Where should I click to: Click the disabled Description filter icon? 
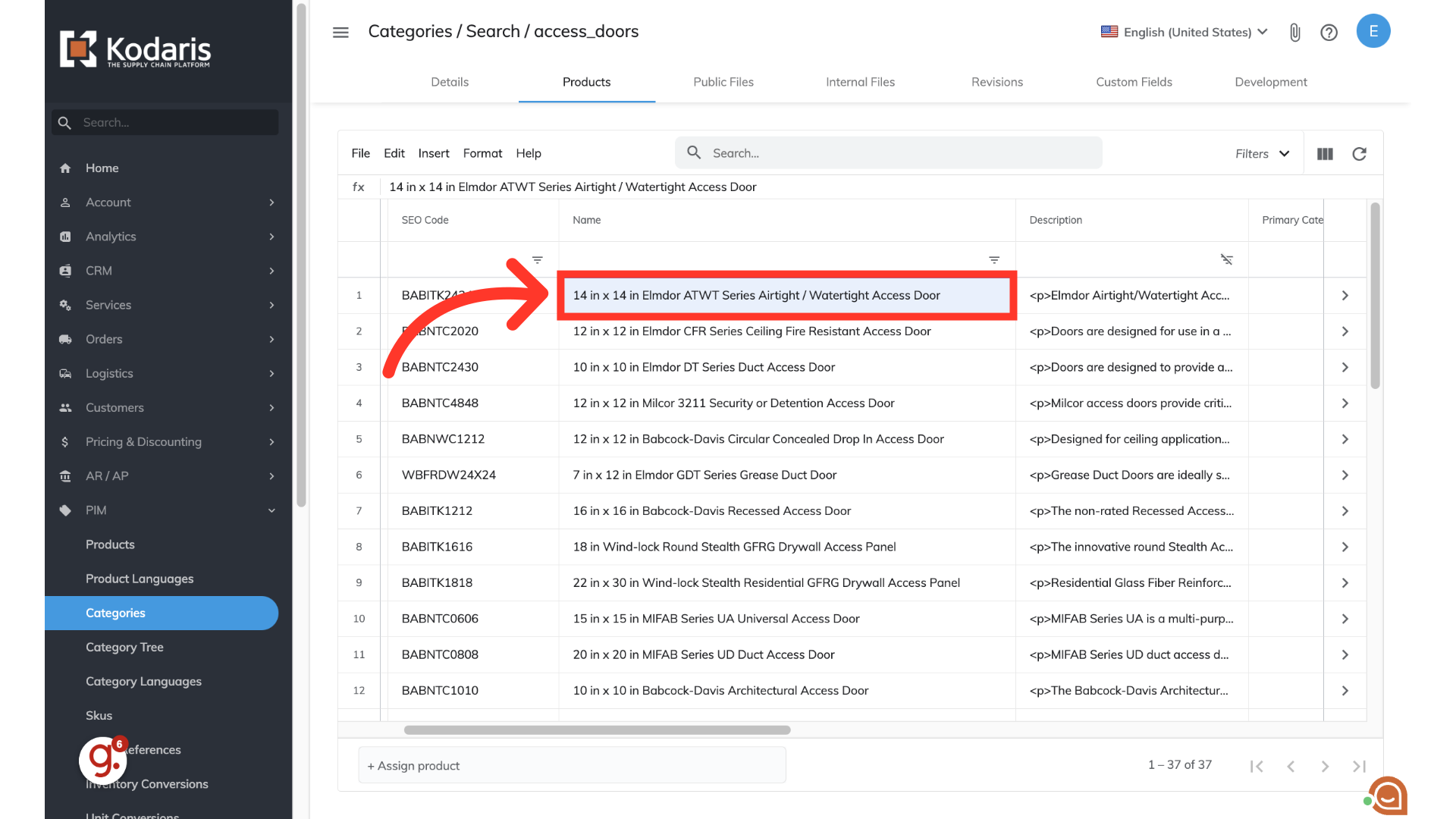(1226, 260)
